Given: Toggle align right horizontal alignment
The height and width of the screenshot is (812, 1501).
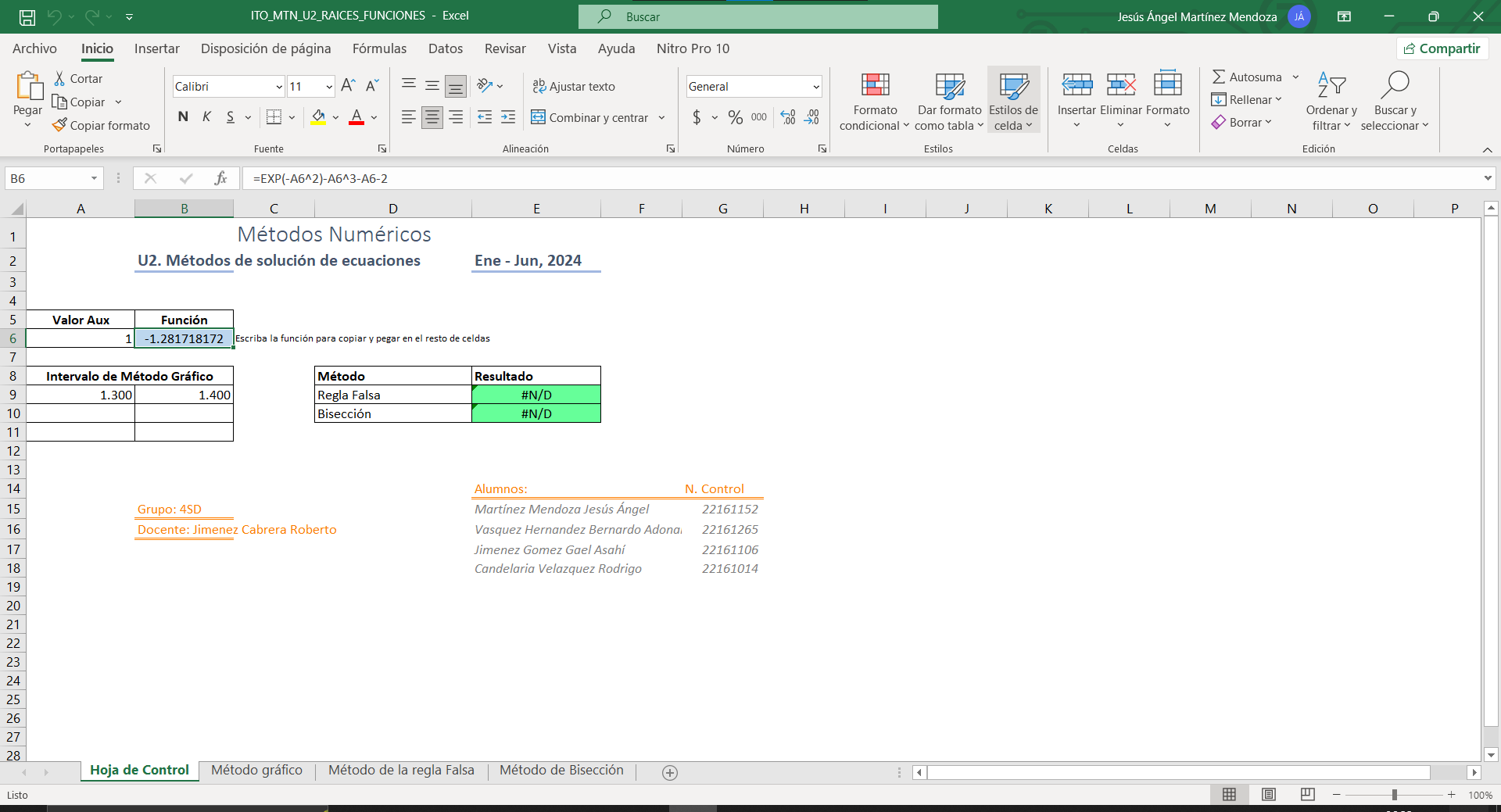Looking at the screenshot, I should (456, 117).
